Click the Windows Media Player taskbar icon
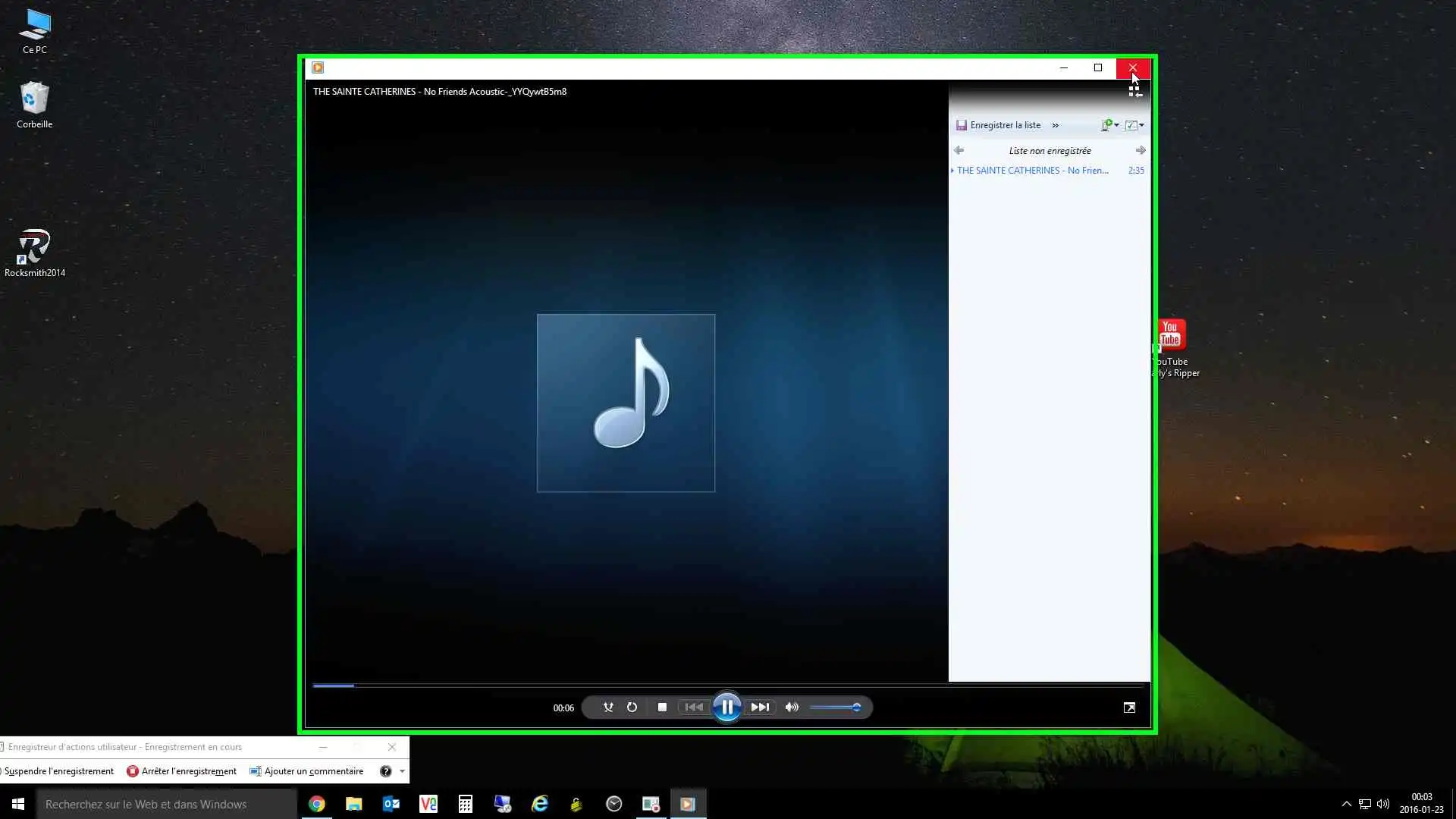This screenshot has height=819, width=1456. 688,804
